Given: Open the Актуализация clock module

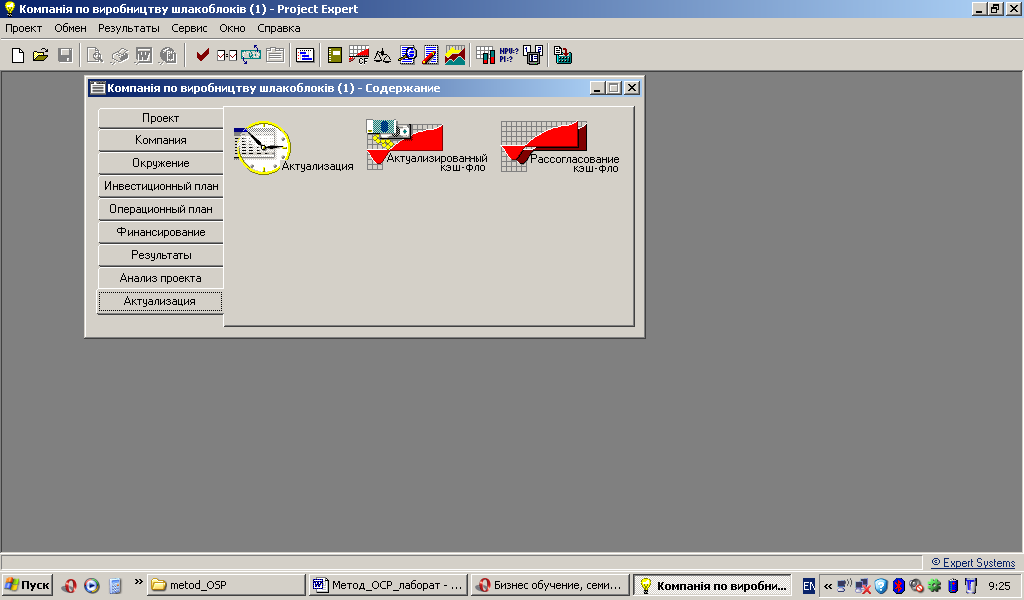Looking at the screenshot, I should (x=293, y=148).
